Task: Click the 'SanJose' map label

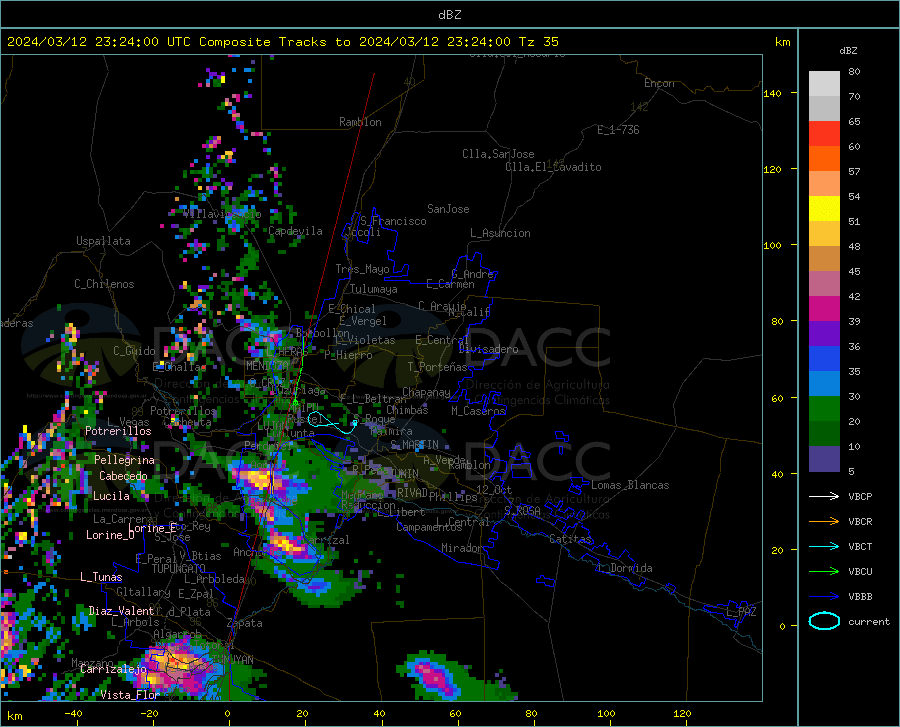Action: [x=448, y=209]
